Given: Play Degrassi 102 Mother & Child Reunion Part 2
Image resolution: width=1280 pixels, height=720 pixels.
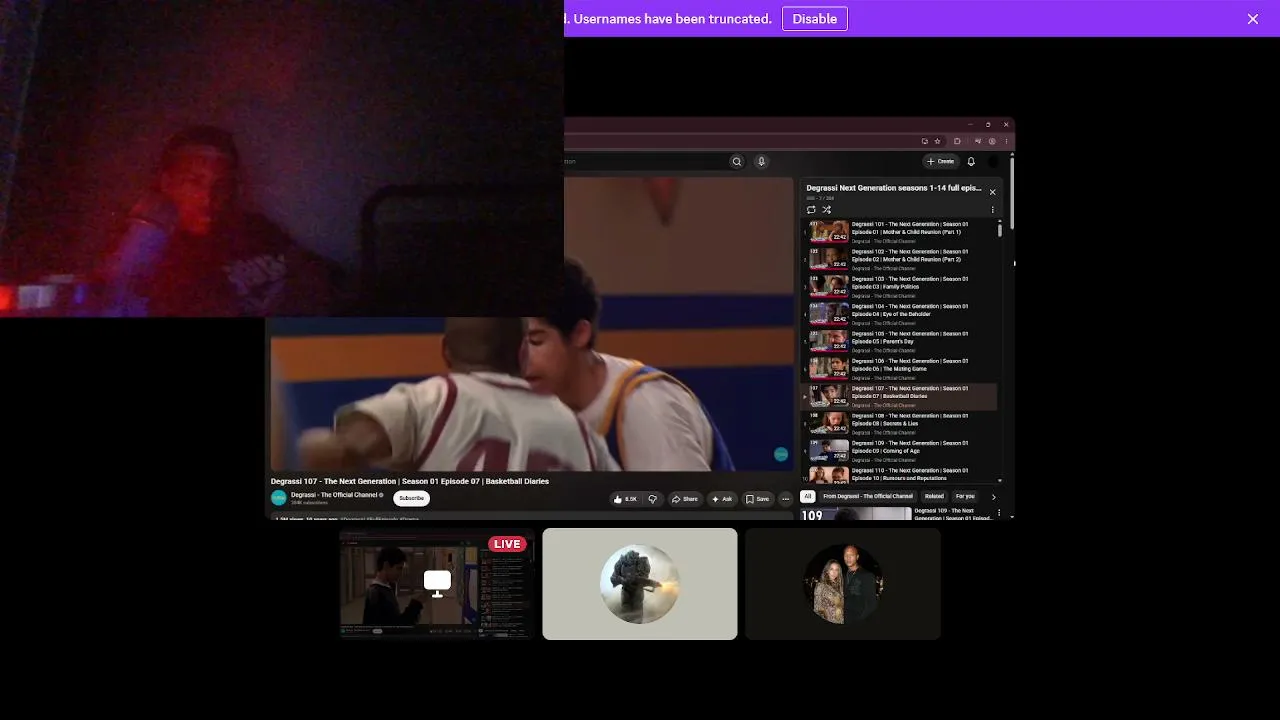Looking at the screenshot, I should (900, 259).
